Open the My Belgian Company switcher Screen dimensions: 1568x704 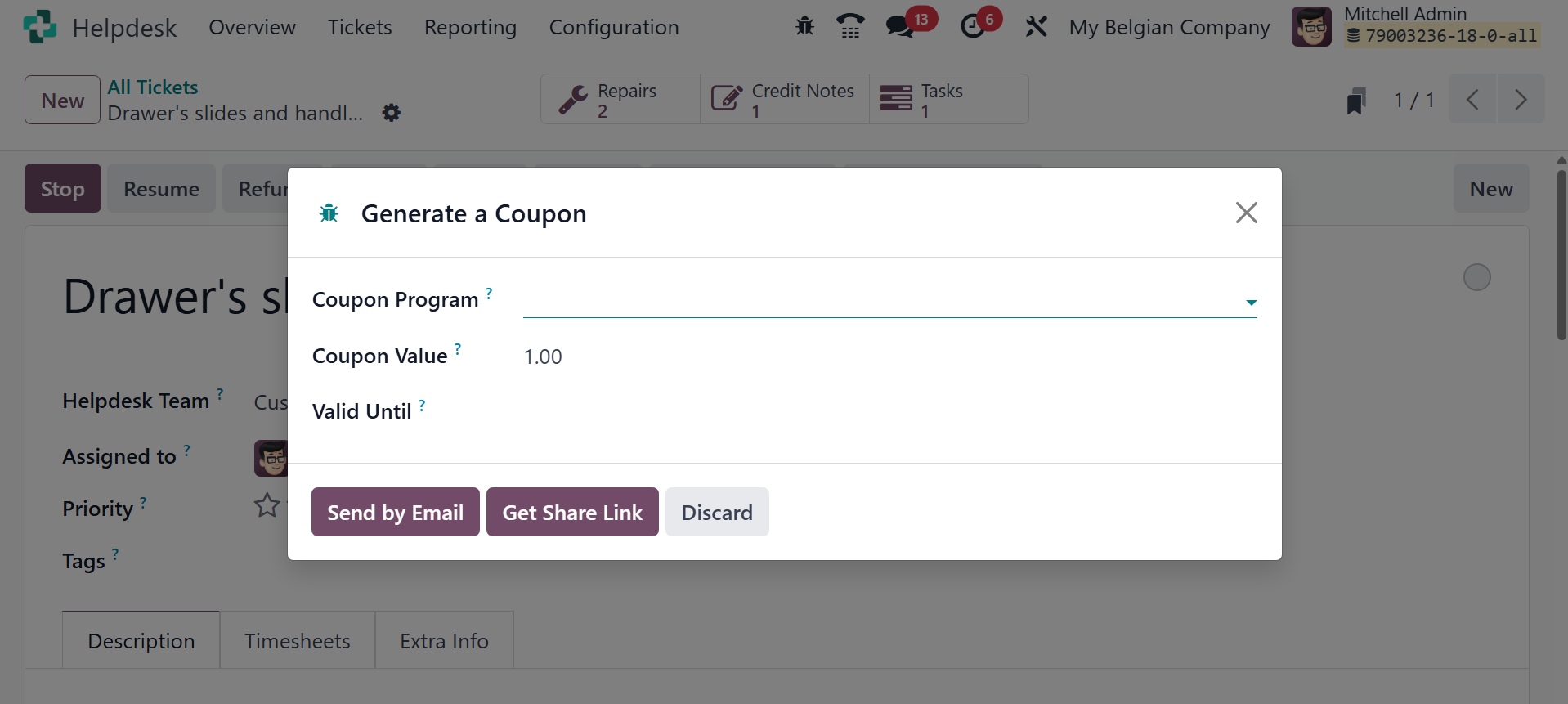tap(1169, 27)
